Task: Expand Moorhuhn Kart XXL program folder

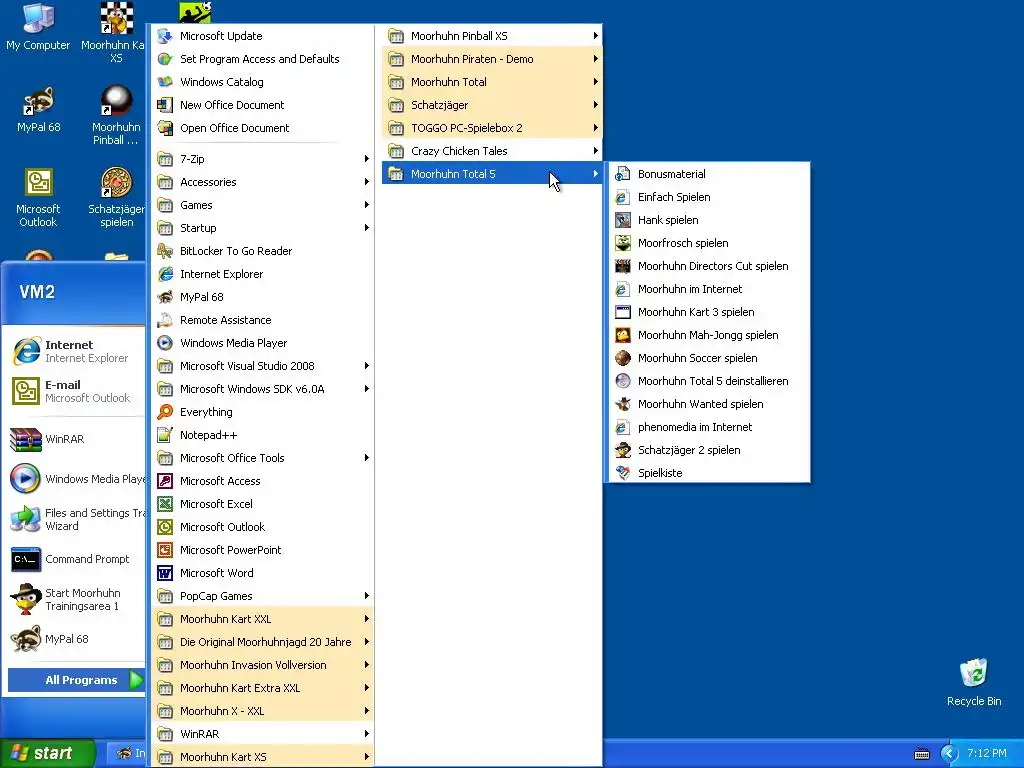Action: [x=263, y=618]
